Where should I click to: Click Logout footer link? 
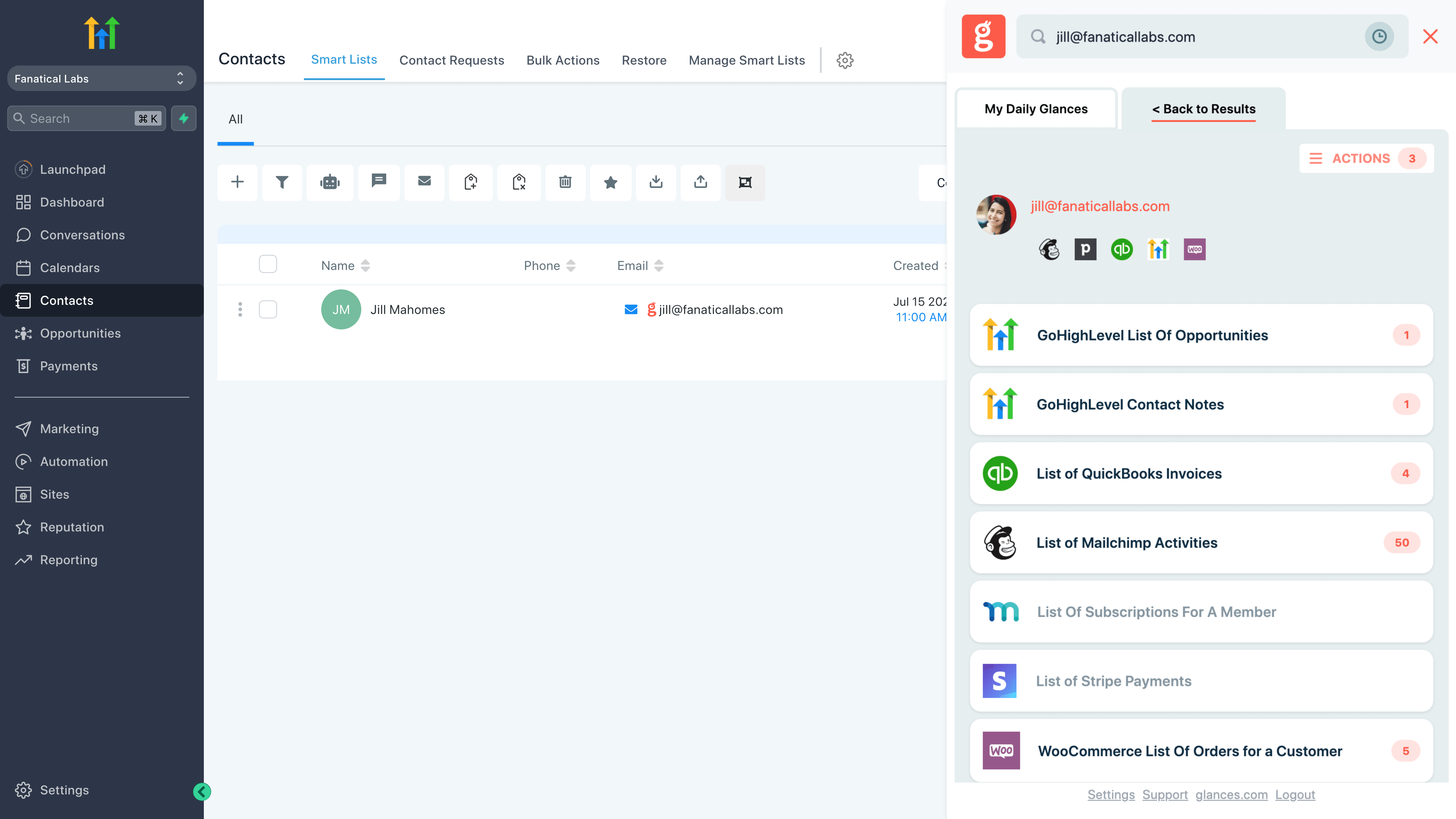click(1295, 795)
